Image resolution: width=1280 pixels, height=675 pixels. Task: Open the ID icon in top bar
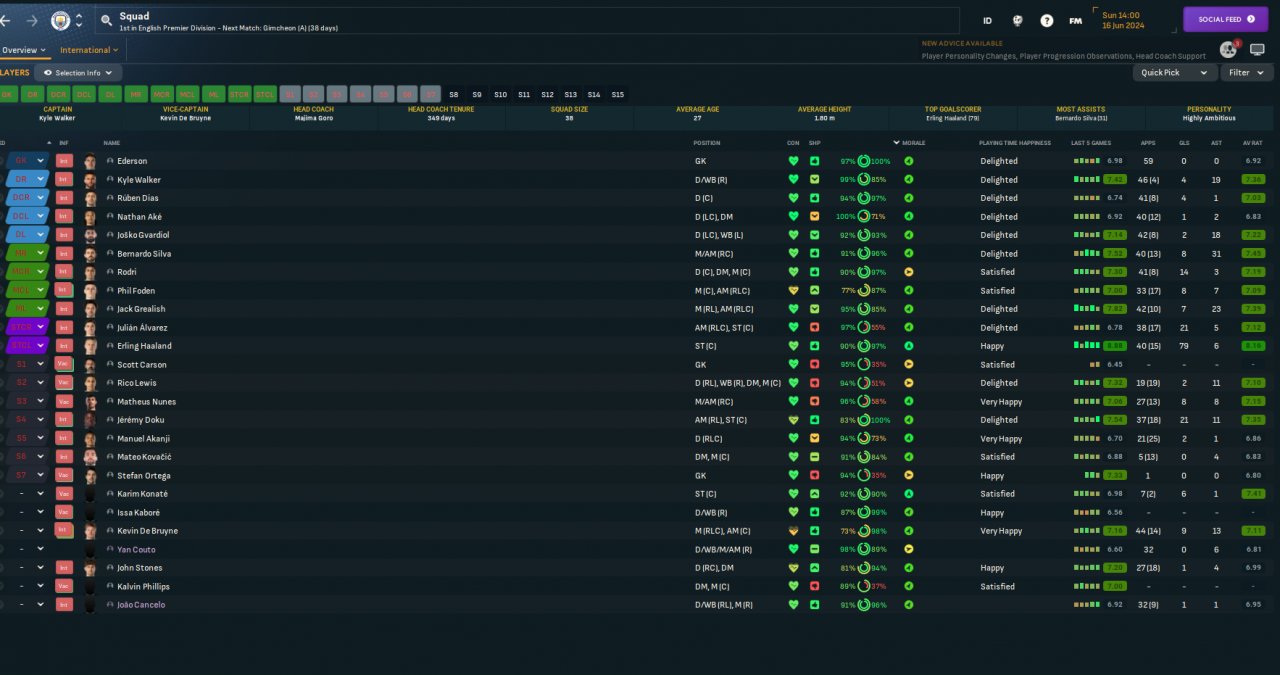tap(988, 20)
